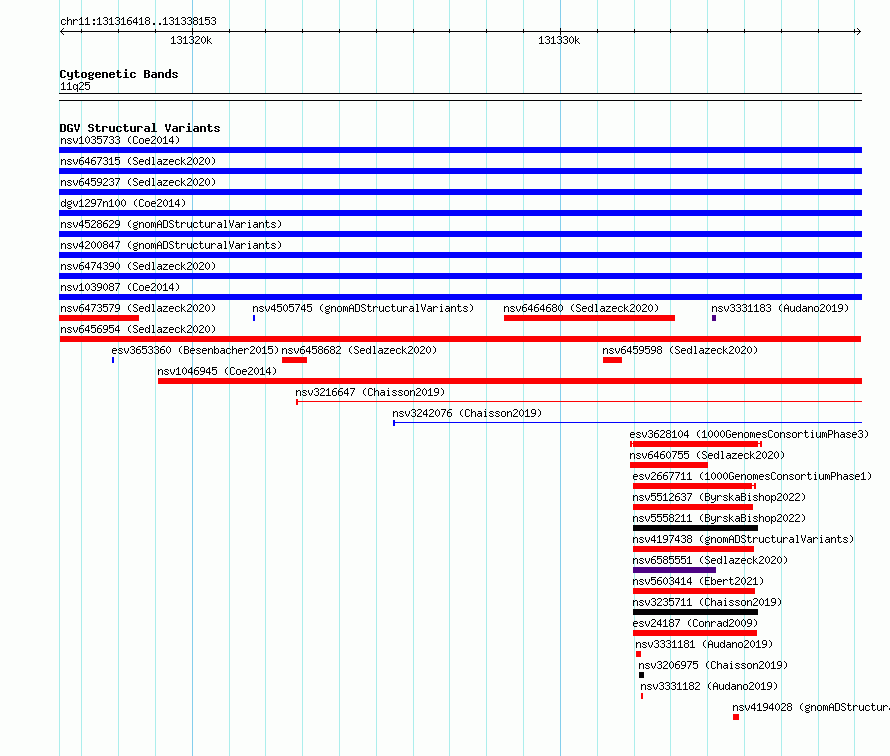Click nsv6459237 (Sedlazeck2020) label
This screenshot has width=890, height=756.
tap(138, 182)
